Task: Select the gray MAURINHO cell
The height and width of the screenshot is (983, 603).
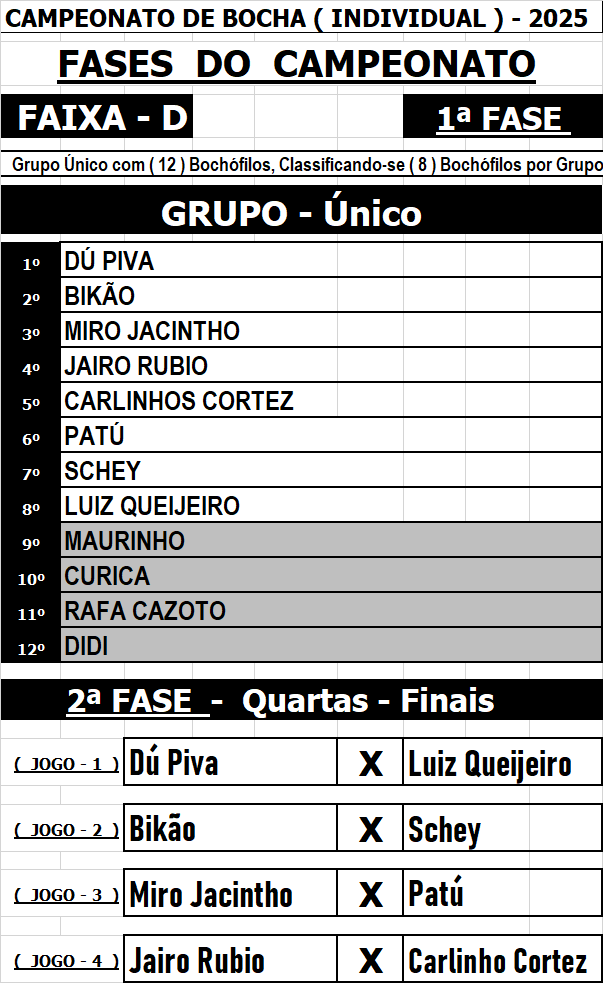Action: [x=330, y=541]
